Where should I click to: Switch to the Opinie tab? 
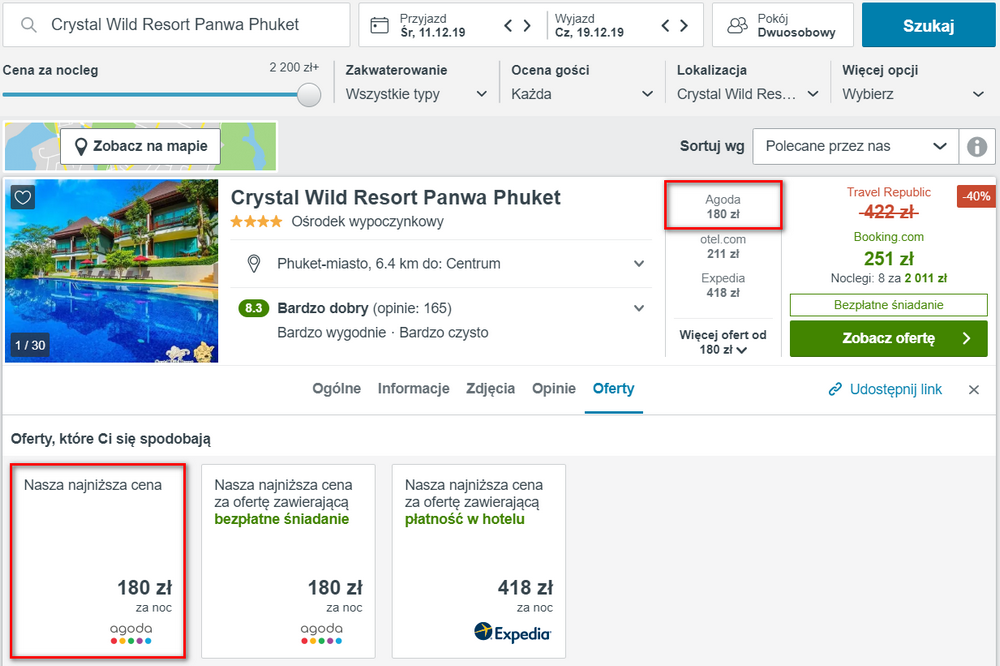tap(554, 388)
